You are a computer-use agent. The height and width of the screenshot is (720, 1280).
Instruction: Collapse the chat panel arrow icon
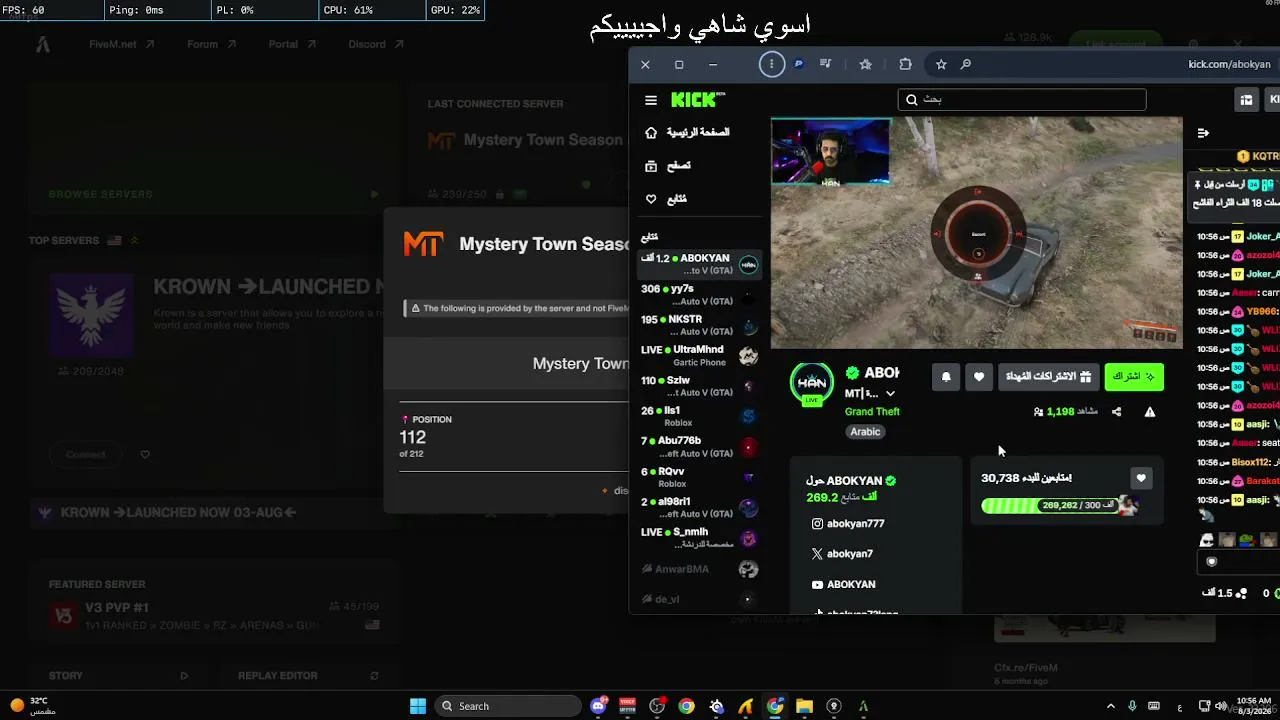1203,132
